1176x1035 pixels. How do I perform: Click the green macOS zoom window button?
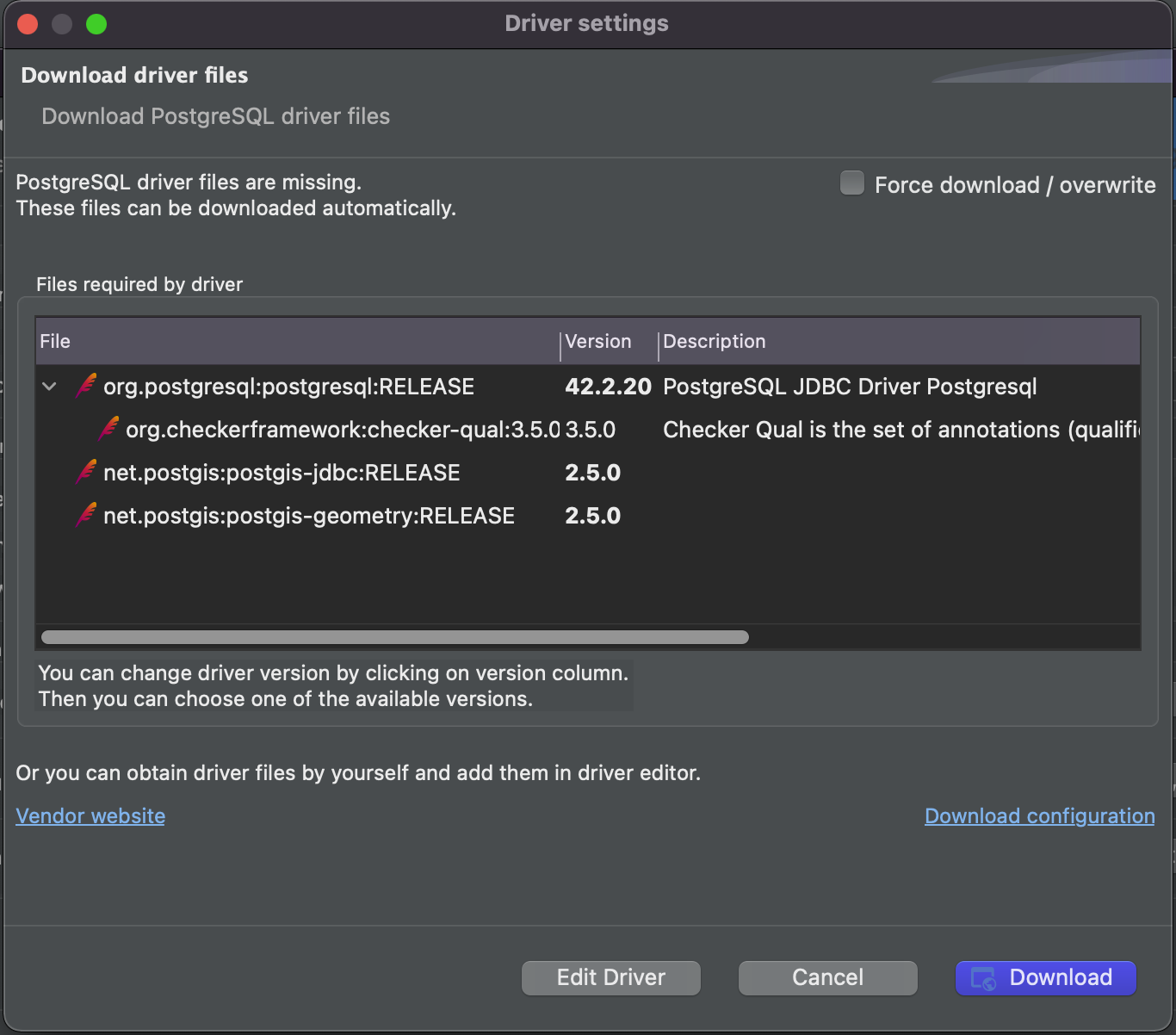[x=96, y=24]
